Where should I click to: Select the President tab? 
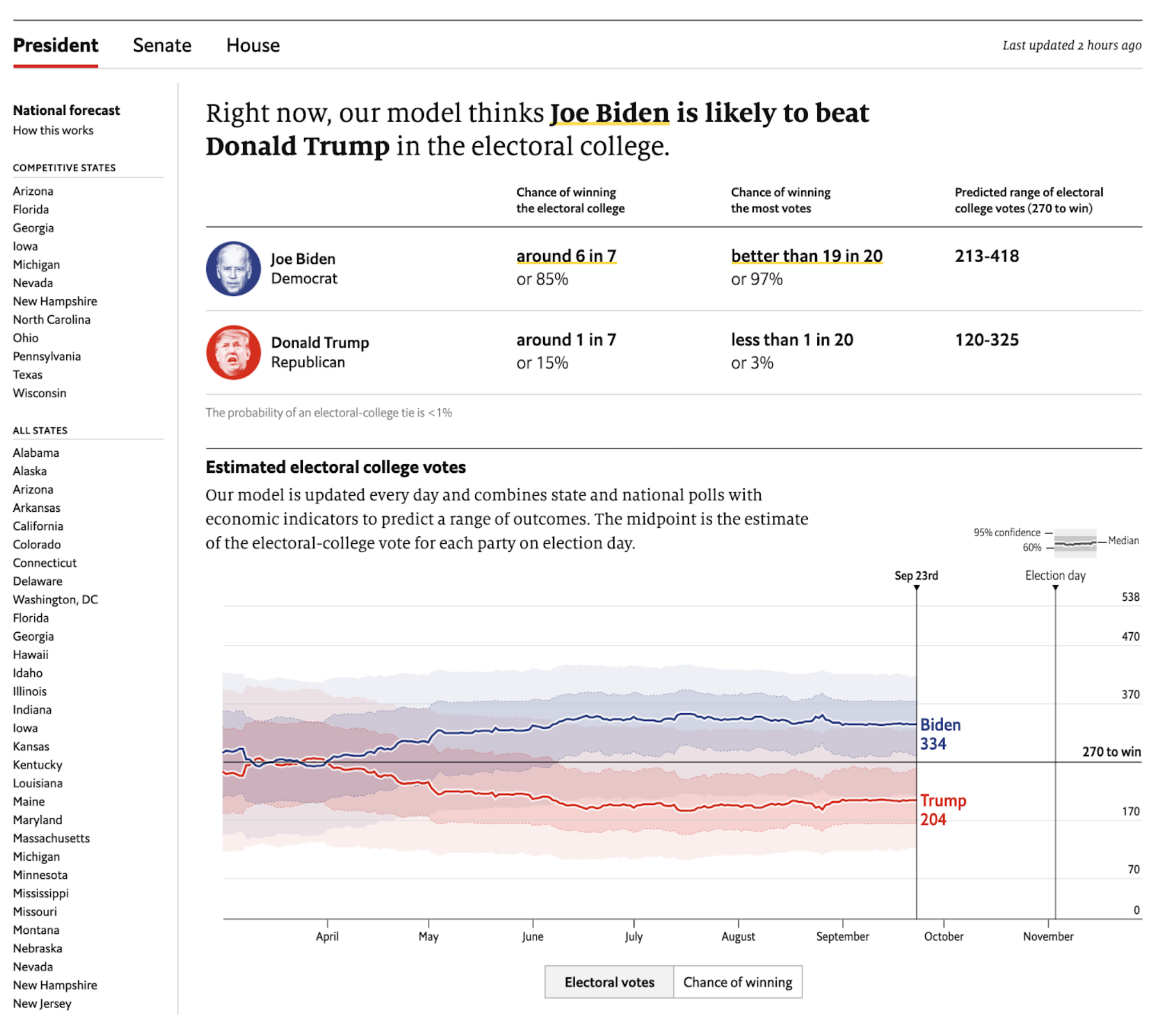click(x=55, y=45)
